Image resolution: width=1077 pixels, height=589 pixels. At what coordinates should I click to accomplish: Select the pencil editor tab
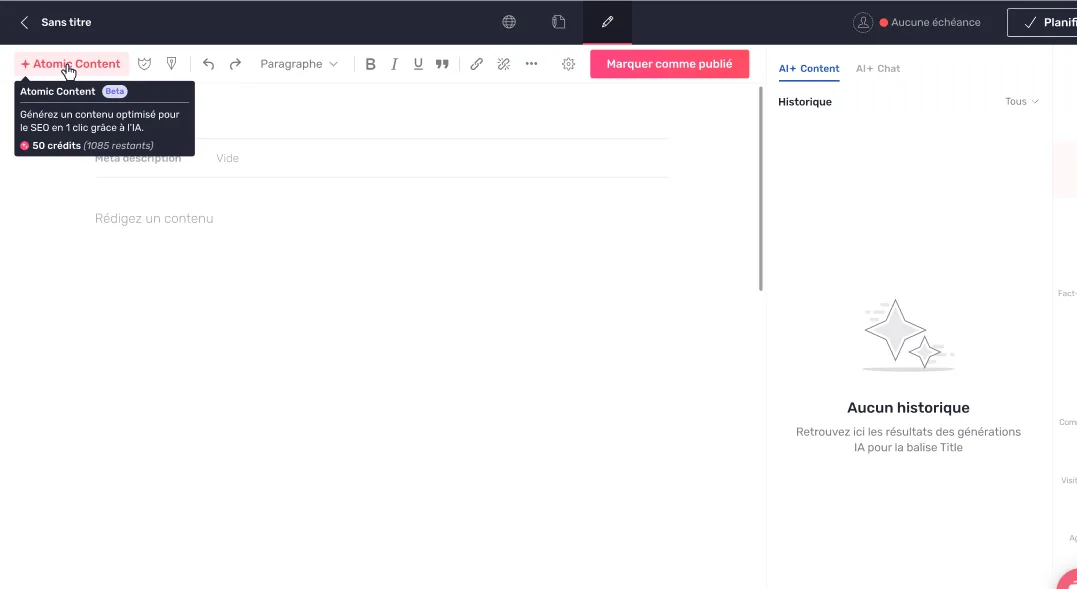point(607,22)
